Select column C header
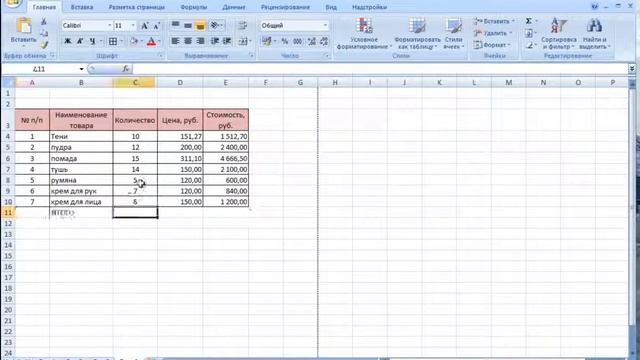 (x=135, y=83)
